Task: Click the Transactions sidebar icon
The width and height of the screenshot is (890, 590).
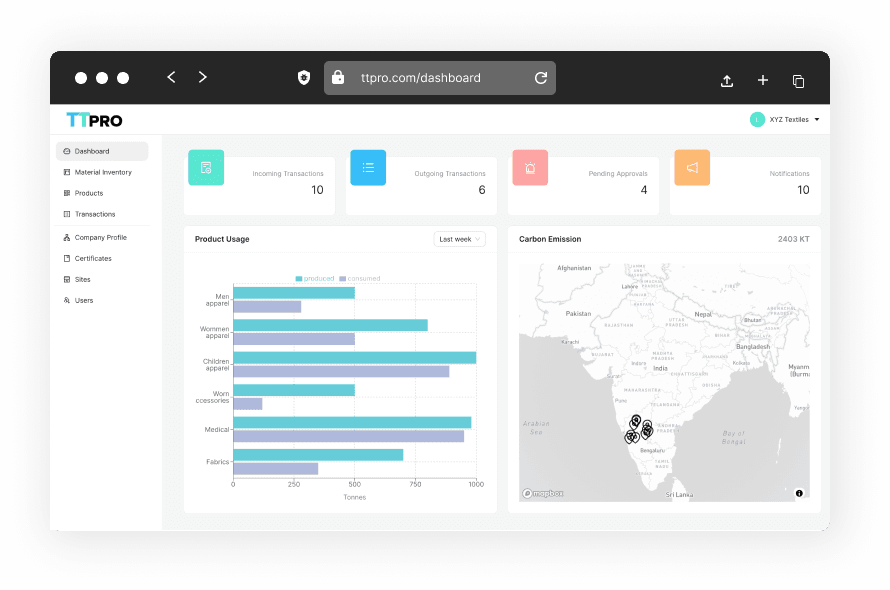Action: click(66, 214)
